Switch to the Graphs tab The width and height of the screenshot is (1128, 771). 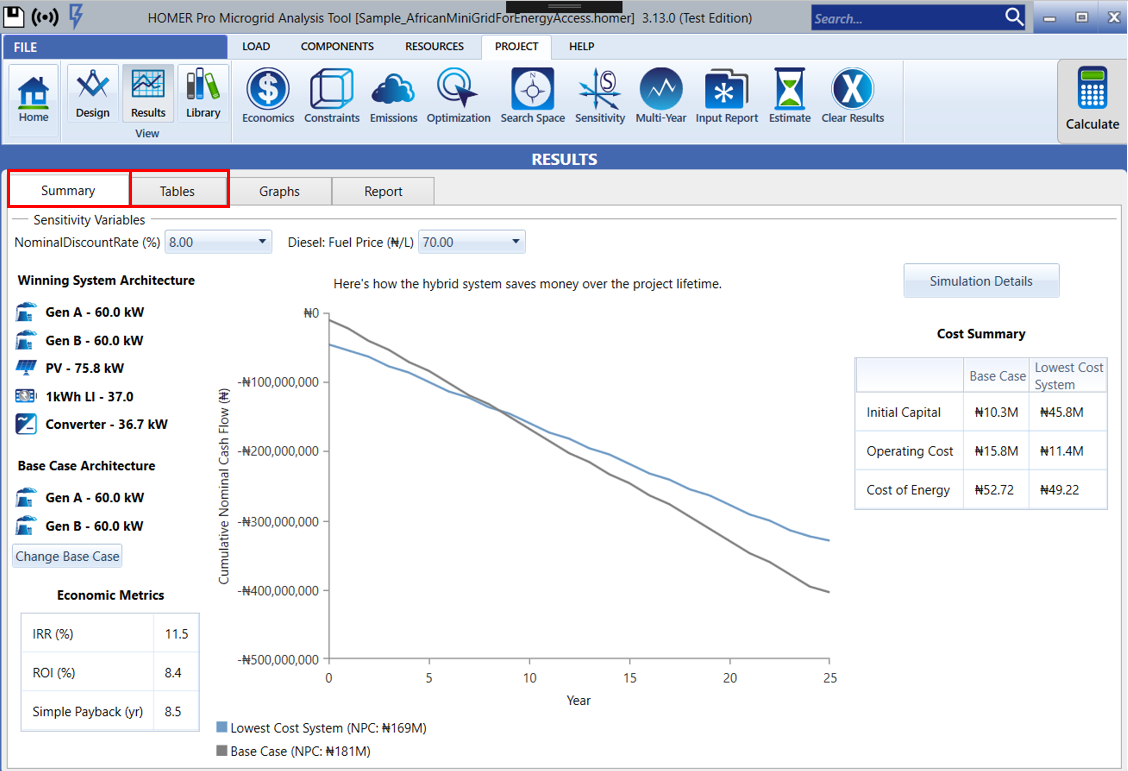point(279,191)
